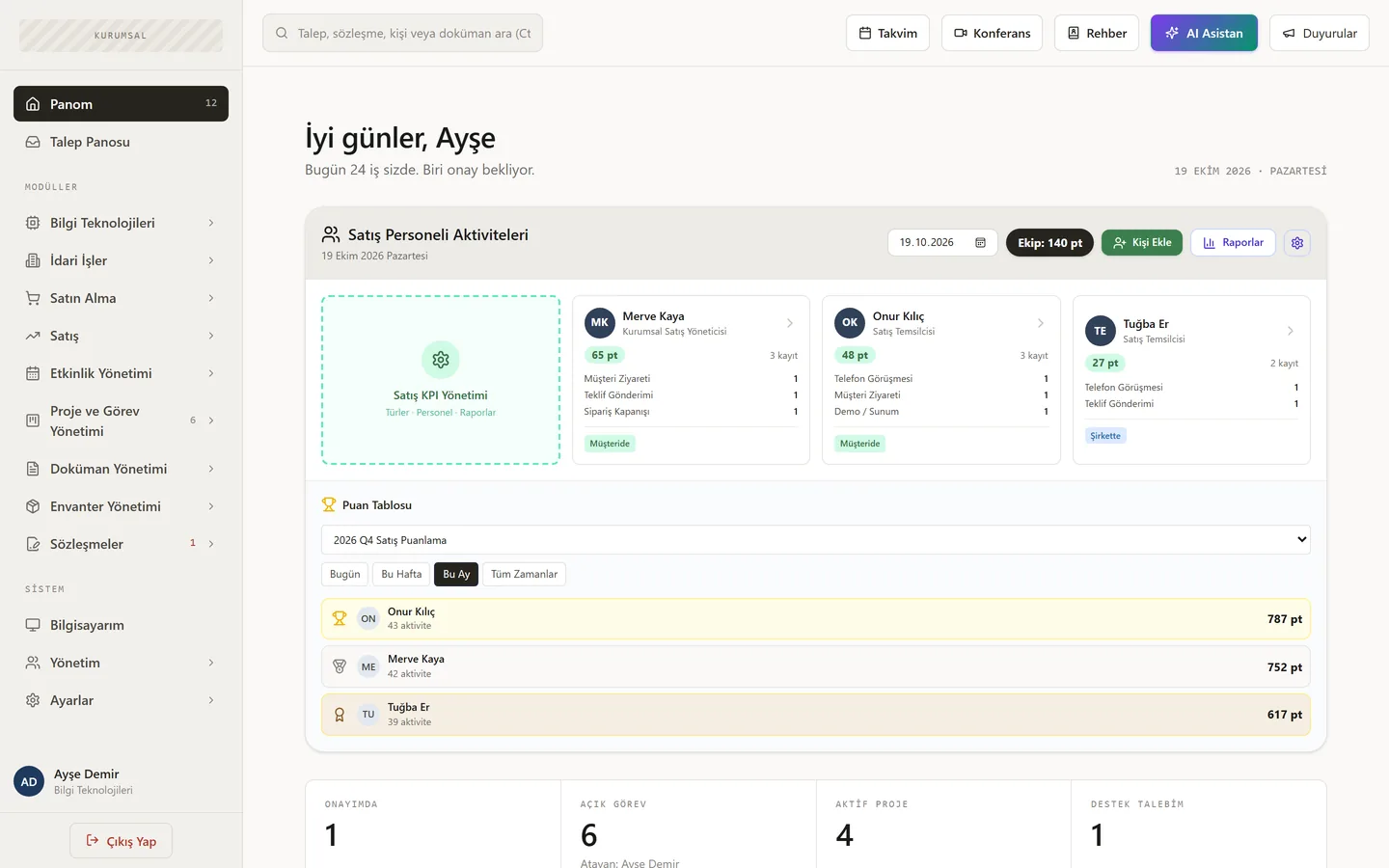Expand the Bilgi Teknolojileri module
The image size is (1389, 868).
pyautogui.click(x=121, y=223)
